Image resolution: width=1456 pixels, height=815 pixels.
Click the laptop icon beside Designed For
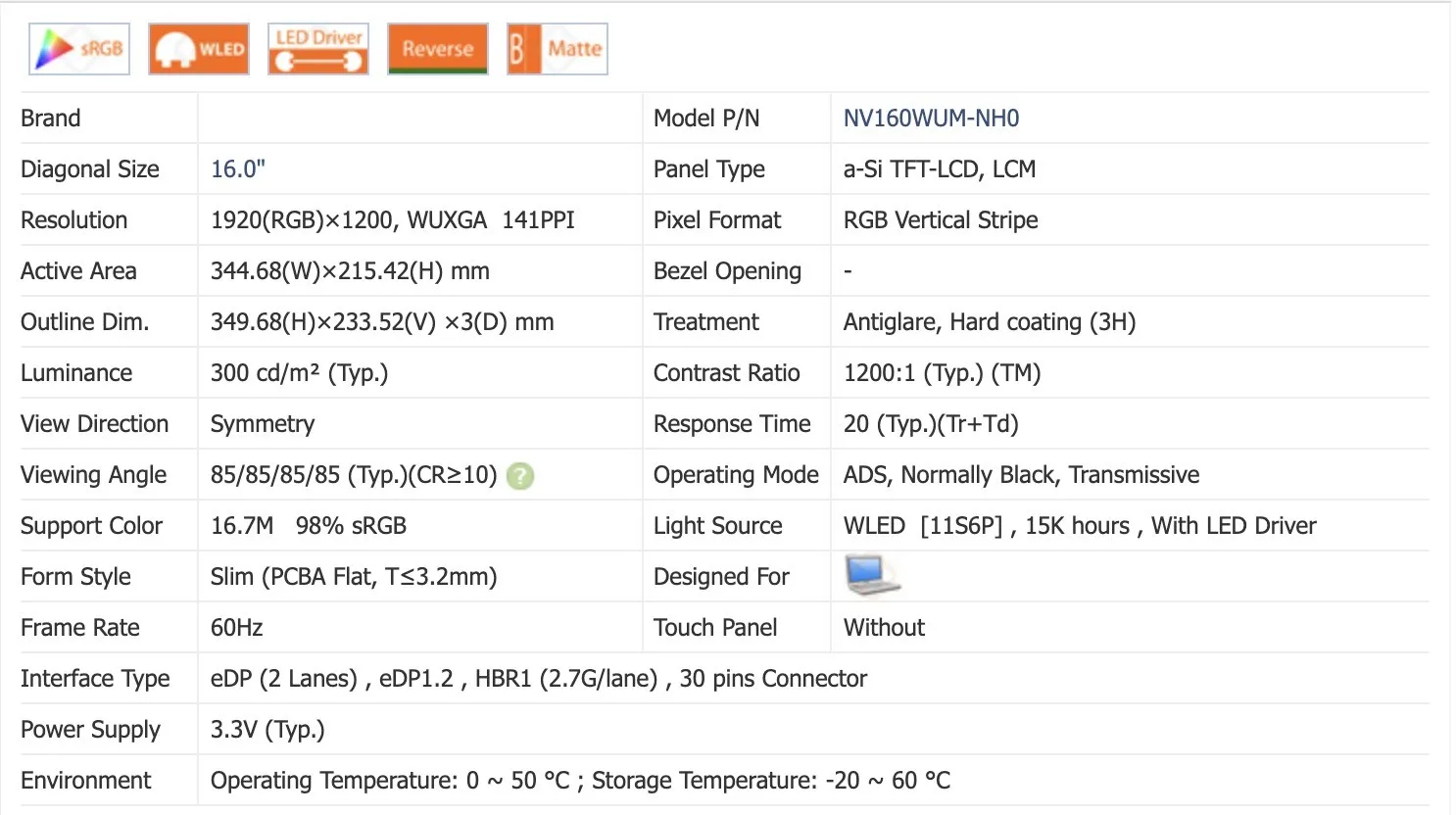(x=871, y=576)
